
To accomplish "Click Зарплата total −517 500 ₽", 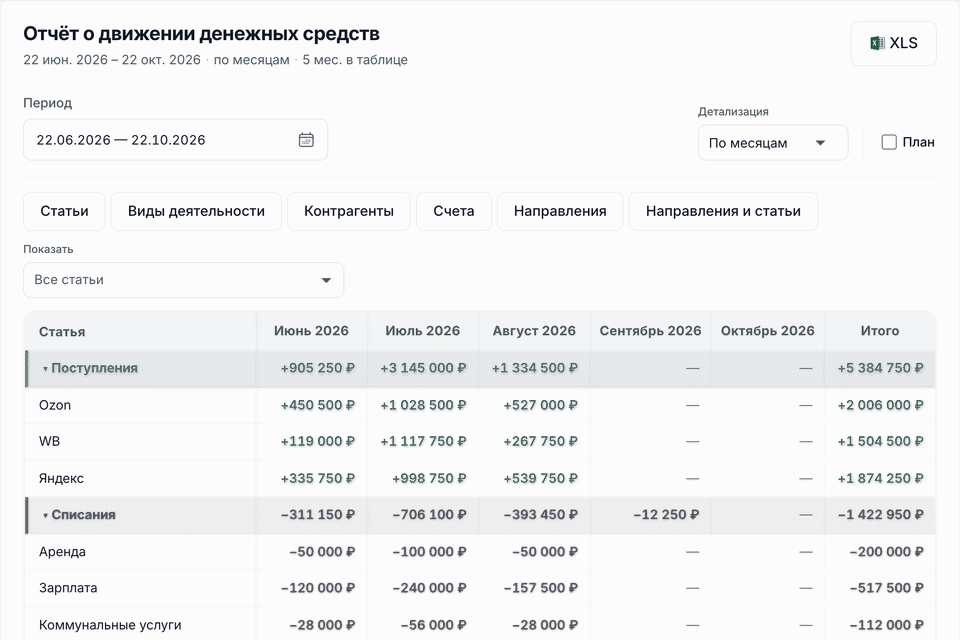I will [887, 588].
